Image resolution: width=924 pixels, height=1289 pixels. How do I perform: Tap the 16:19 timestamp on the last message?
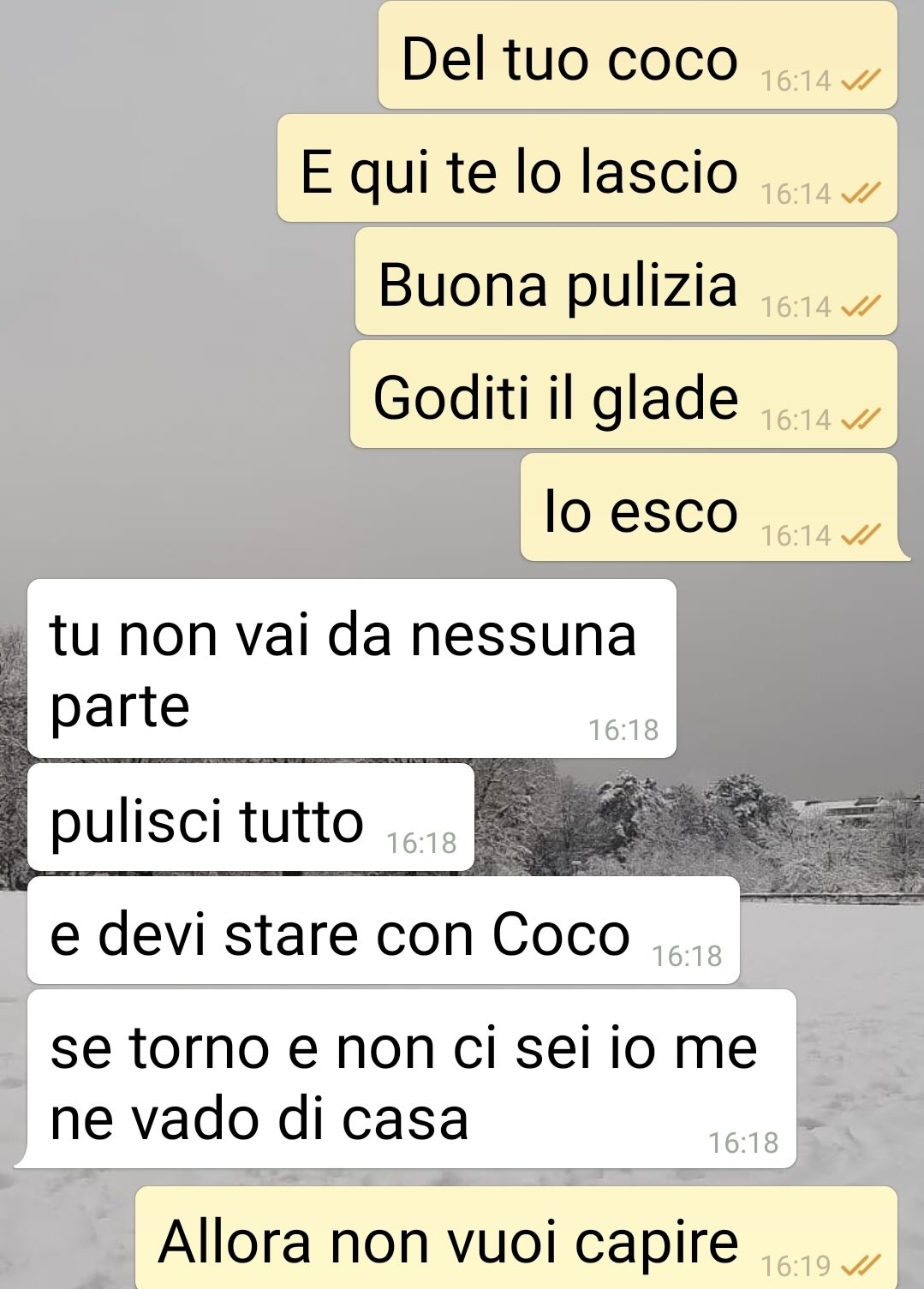(x=796, y=1265)
